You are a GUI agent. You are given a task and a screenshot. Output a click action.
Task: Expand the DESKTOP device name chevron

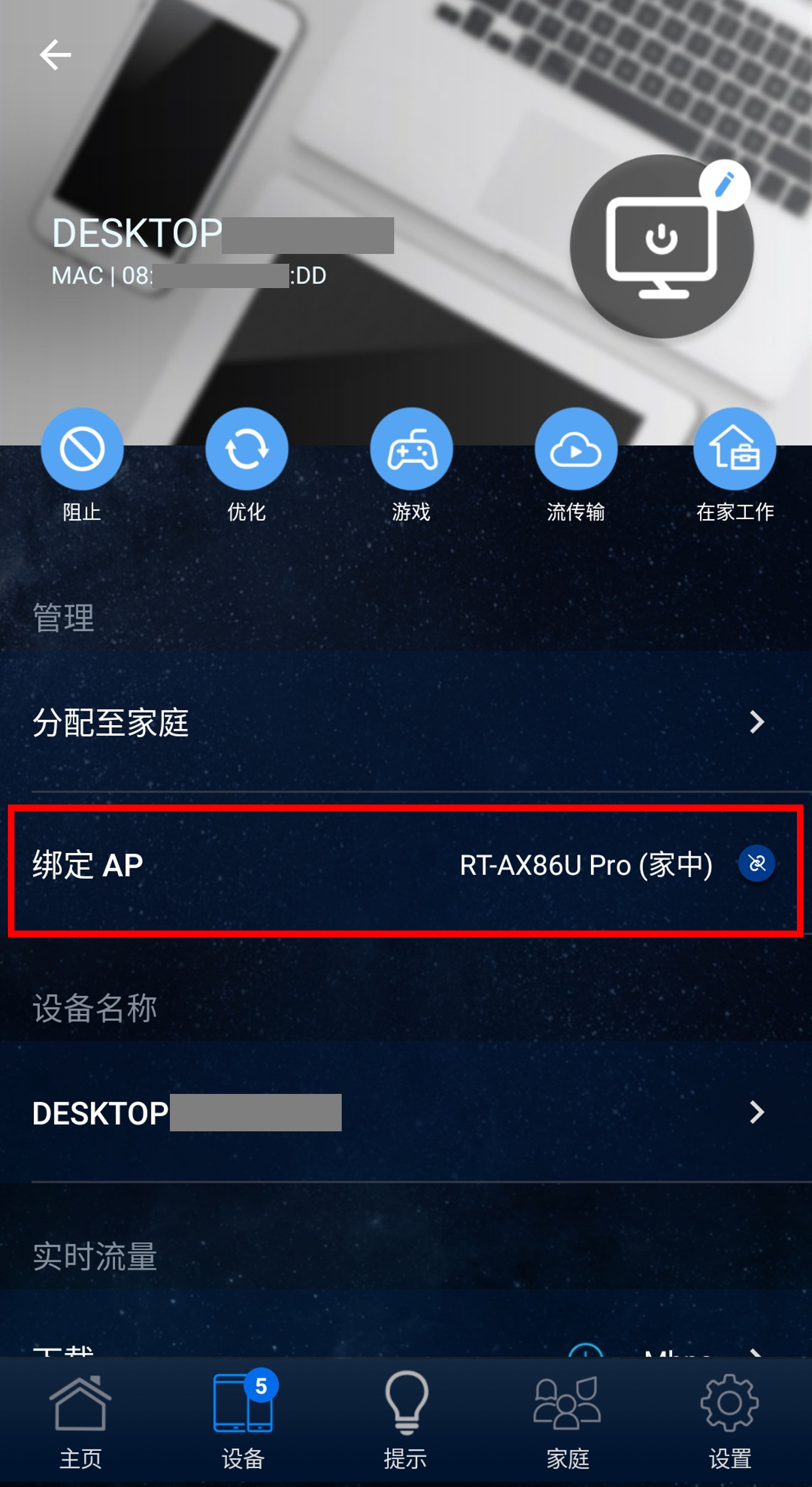757,1112
